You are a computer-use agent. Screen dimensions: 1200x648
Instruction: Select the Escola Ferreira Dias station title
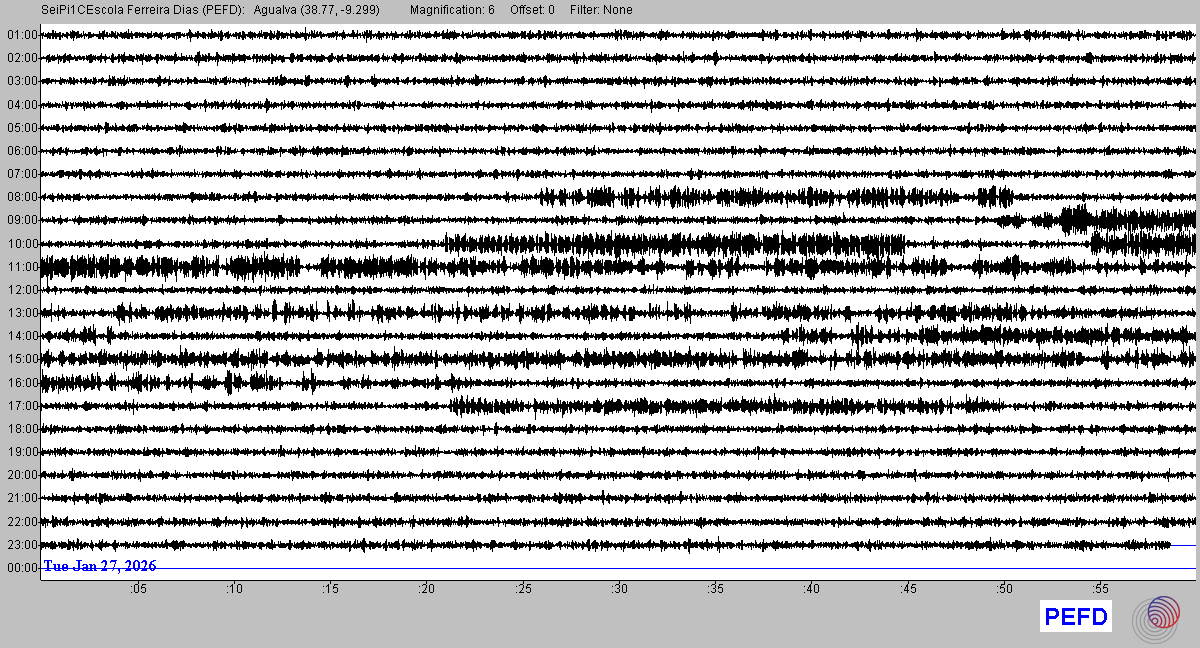[x=142, y=10]
